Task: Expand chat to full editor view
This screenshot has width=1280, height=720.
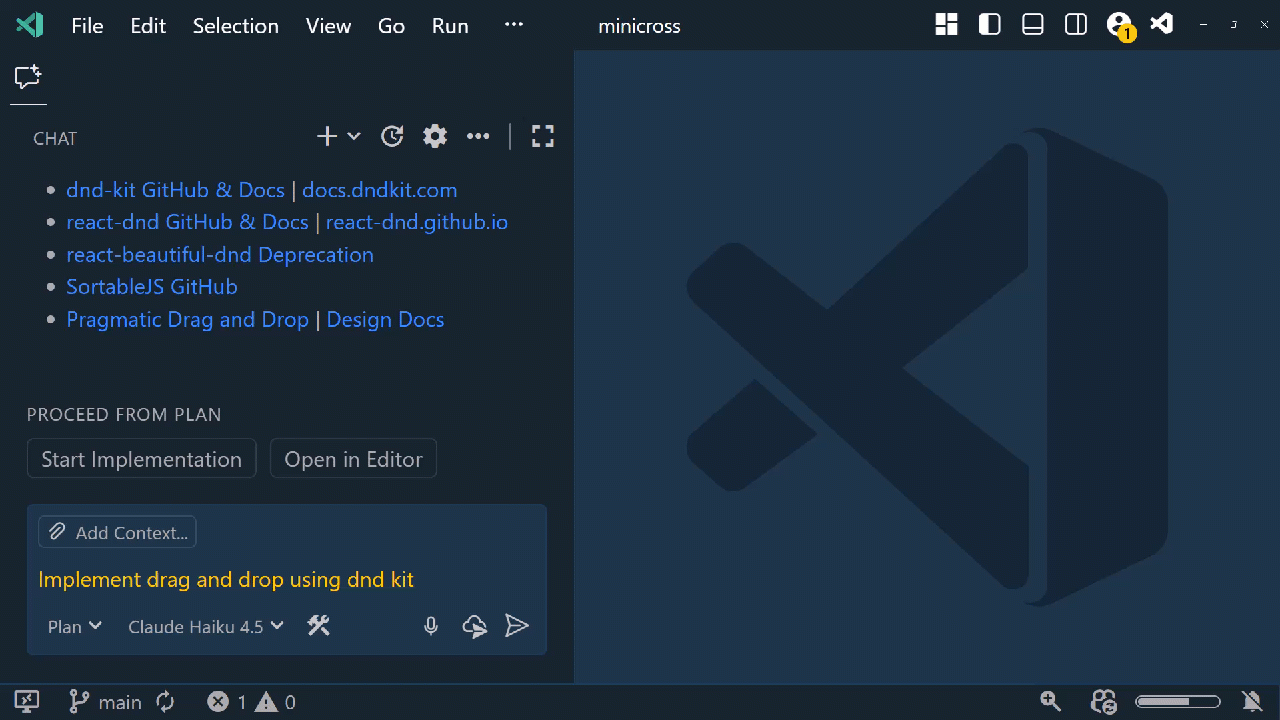Action: point(542,136)
